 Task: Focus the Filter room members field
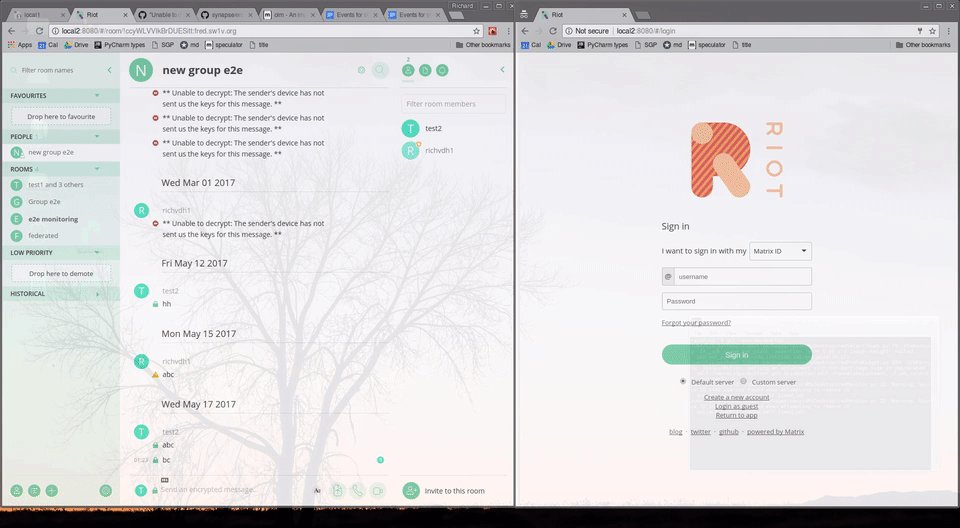pyautogui.click(x=453, y=104)
